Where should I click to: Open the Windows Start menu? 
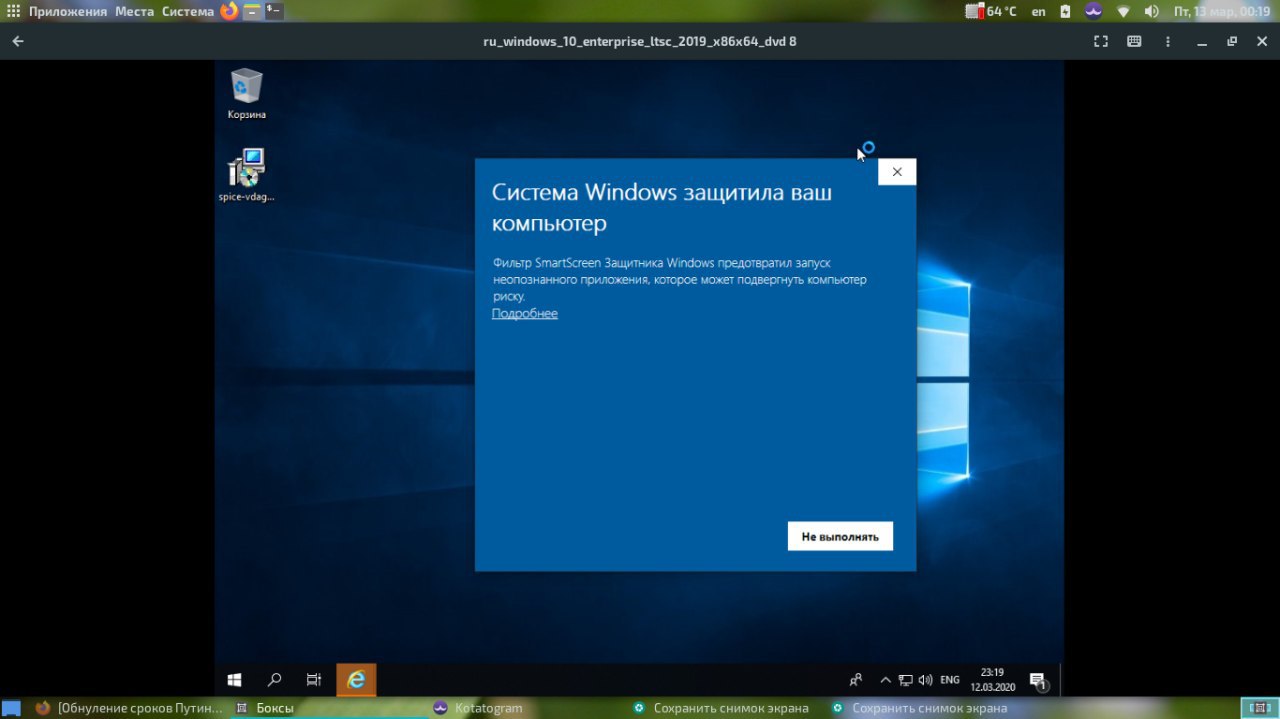click(x=235, y=680)
